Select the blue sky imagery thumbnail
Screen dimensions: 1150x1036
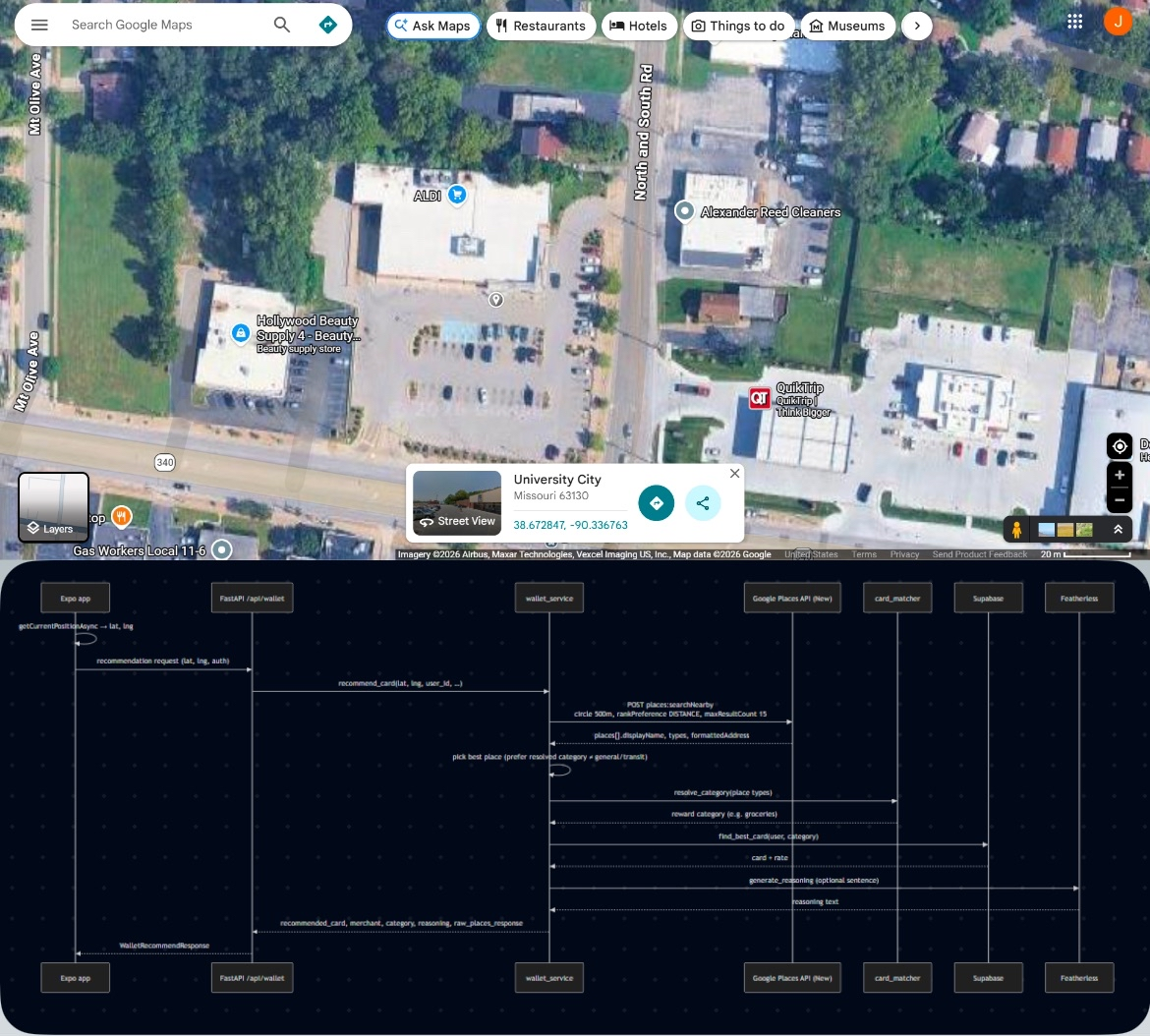point(1047,530)
